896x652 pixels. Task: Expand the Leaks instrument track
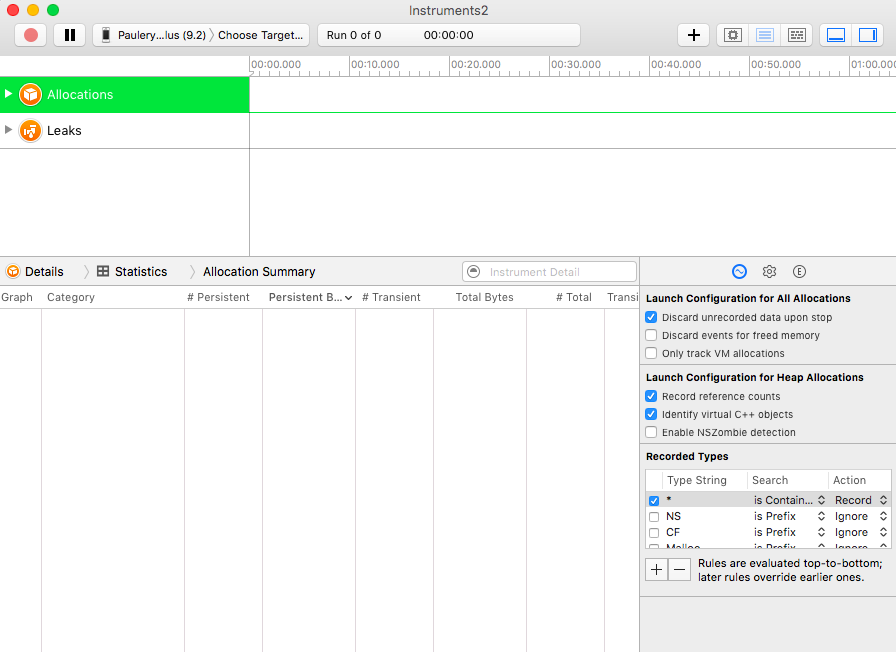[x=8, y=130]
